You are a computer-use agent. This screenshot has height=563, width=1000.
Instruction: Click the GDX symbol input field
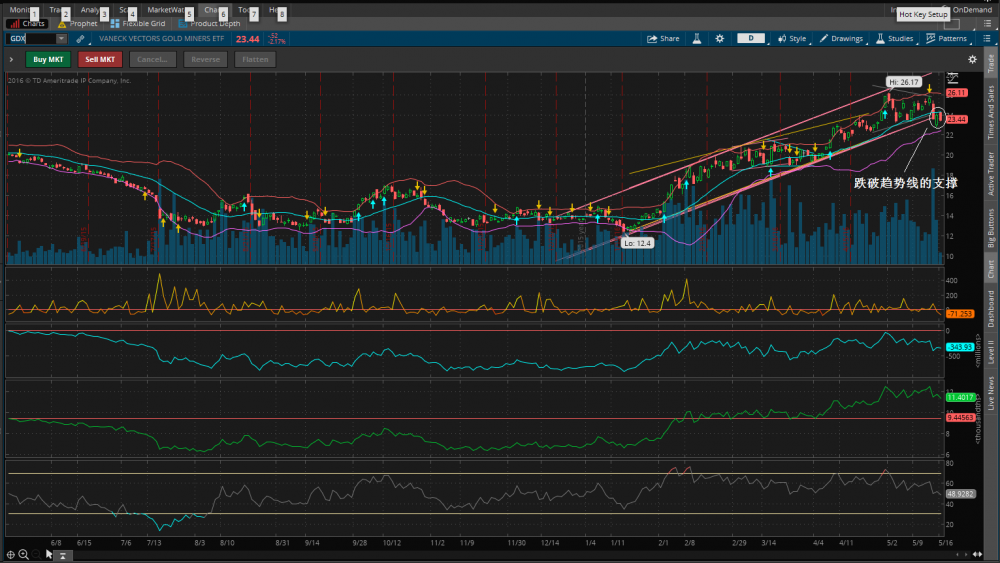32,39
